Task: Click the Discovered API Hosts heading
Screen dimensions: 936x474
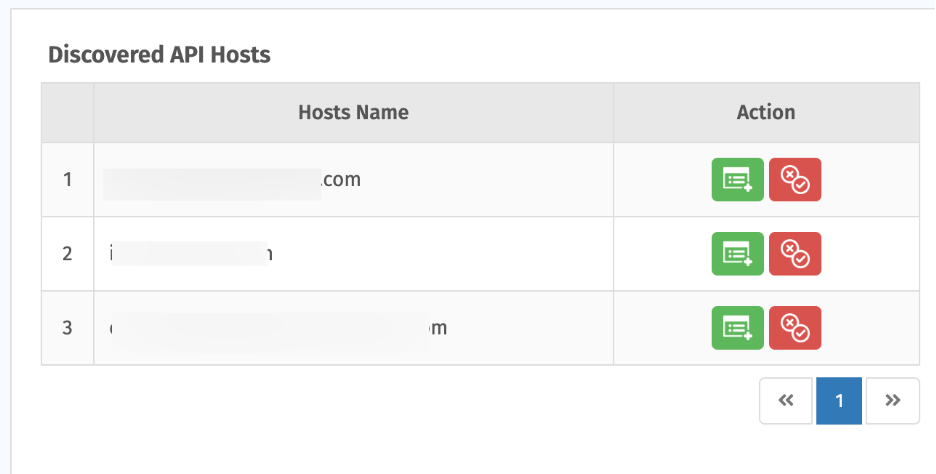Action: tap(159, 55)
